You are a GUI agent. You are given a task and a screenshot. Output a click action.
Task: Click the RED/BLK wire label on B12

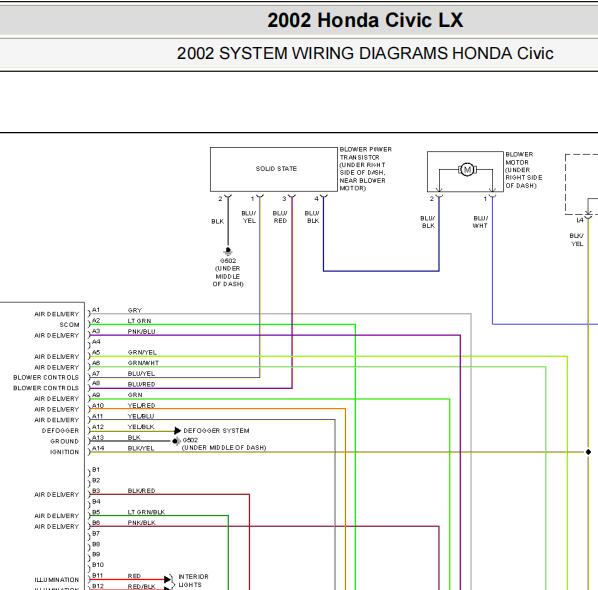pos(141,587)
